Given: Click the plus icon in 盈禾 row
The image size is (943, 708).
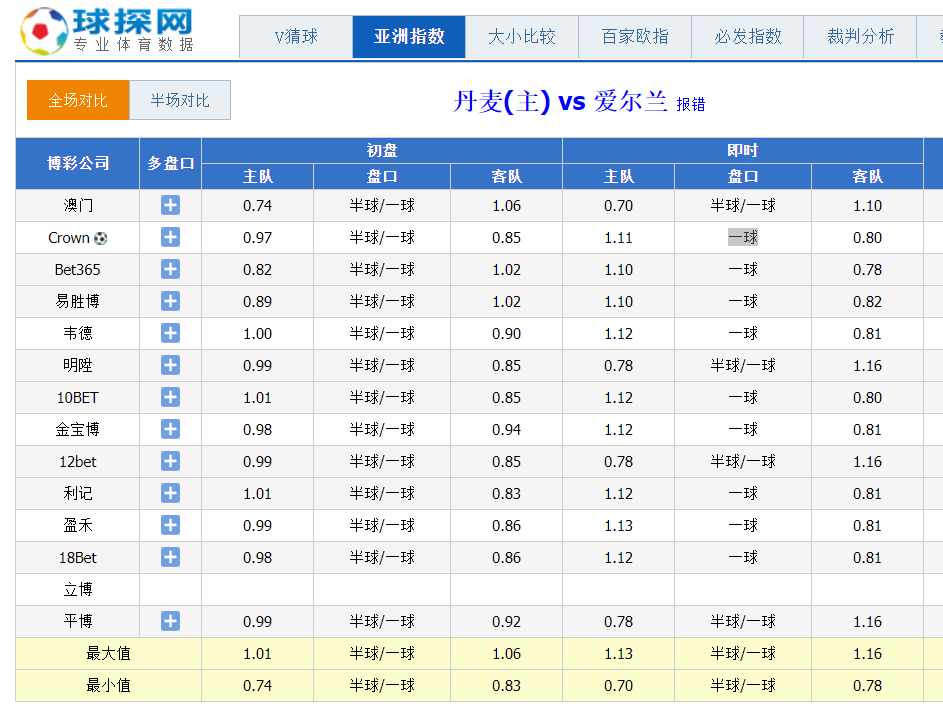Looking at the screenshot, I should coord(170,525).
